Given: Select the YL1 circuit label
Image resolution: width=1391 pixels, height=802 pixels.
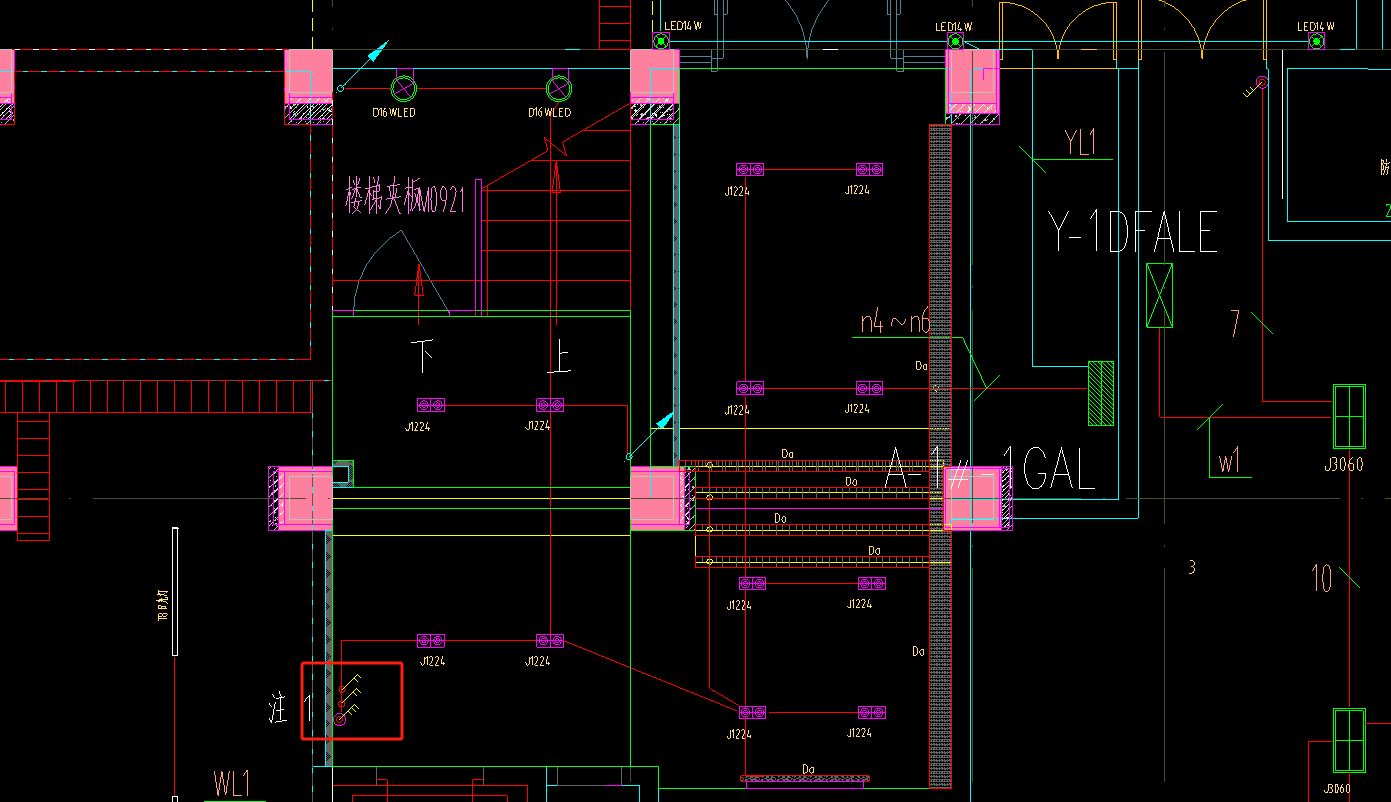Looking at the screenshot, I should click(1081, 143).
